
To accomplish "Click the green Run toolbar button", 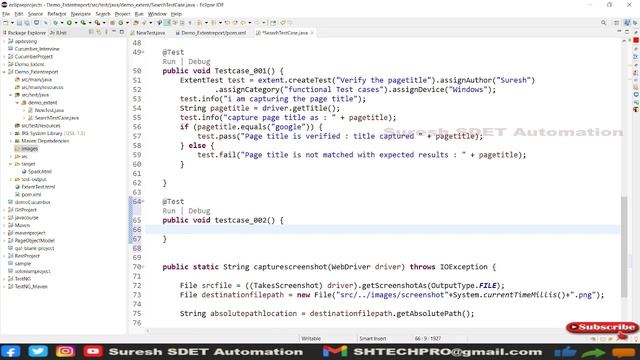I will coord(69,23).
